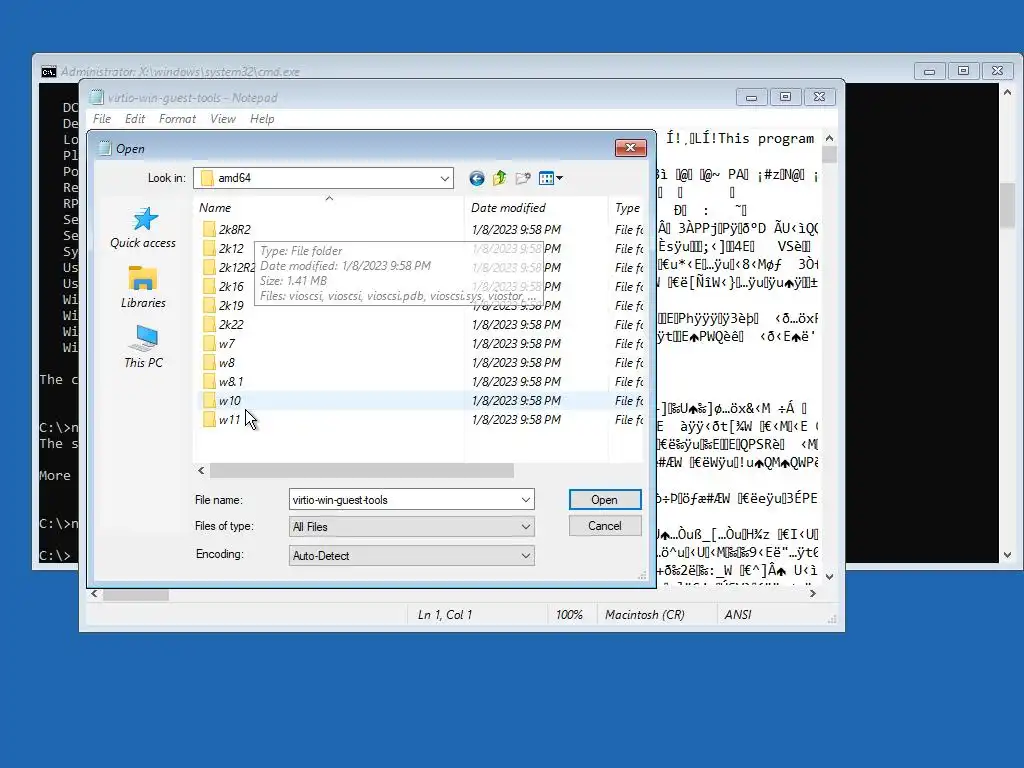Open the Notepad Format menu
The height and width of the screenshot is (768, 1024).
177,119
